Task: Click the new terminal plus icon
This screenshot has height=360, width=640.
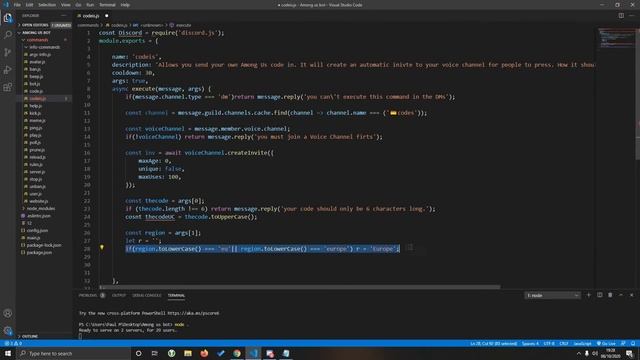Action: 589,295
